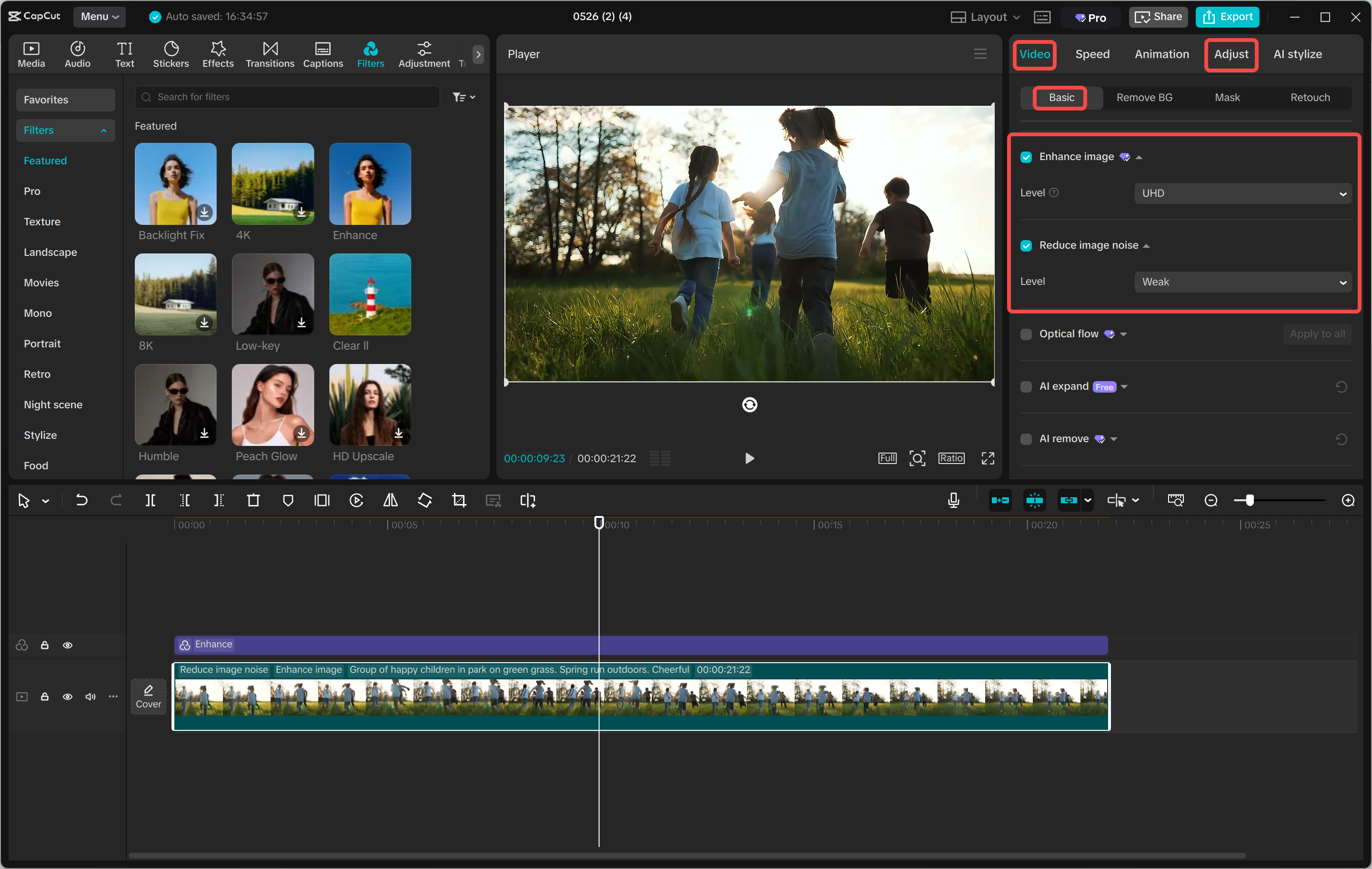Enable the Optical flow option

pyautogui.click(x=1026, y=334)
